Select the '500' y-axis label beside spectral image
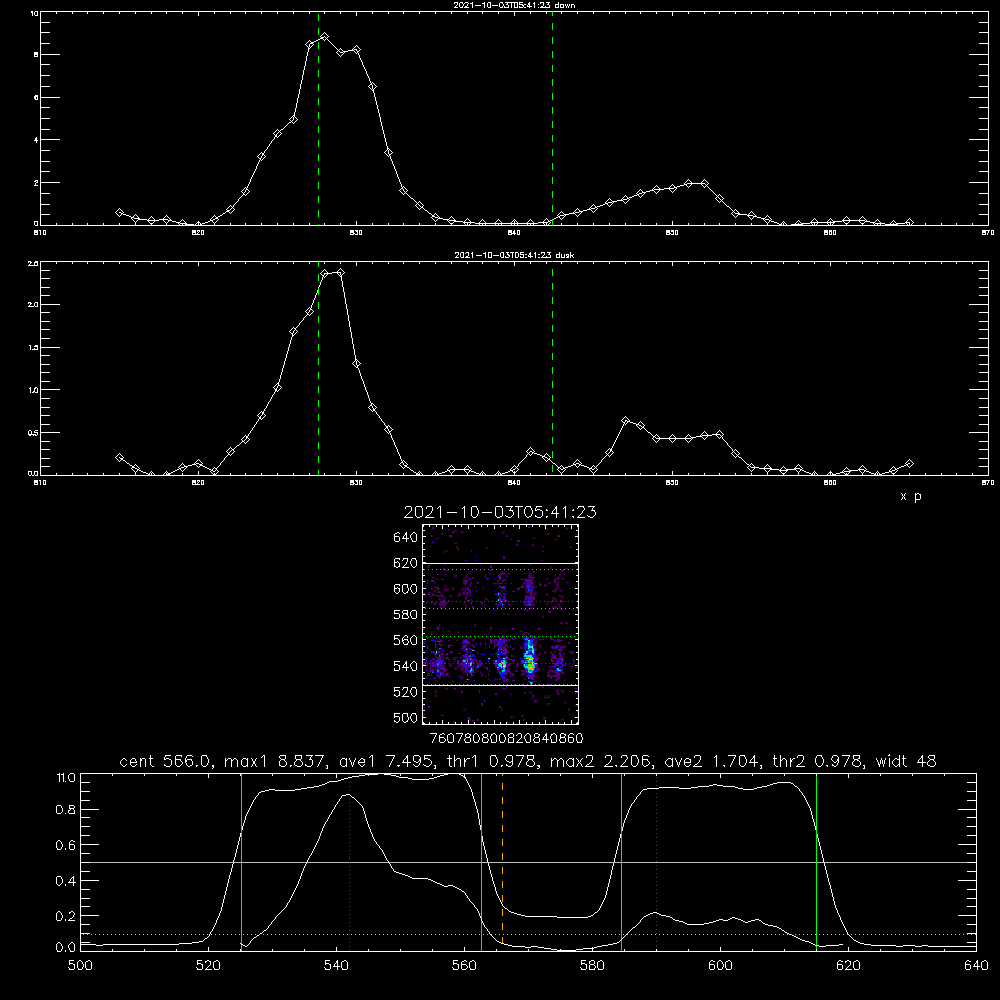Screen dimensions: 1000x1000 [x=406, y=718]
